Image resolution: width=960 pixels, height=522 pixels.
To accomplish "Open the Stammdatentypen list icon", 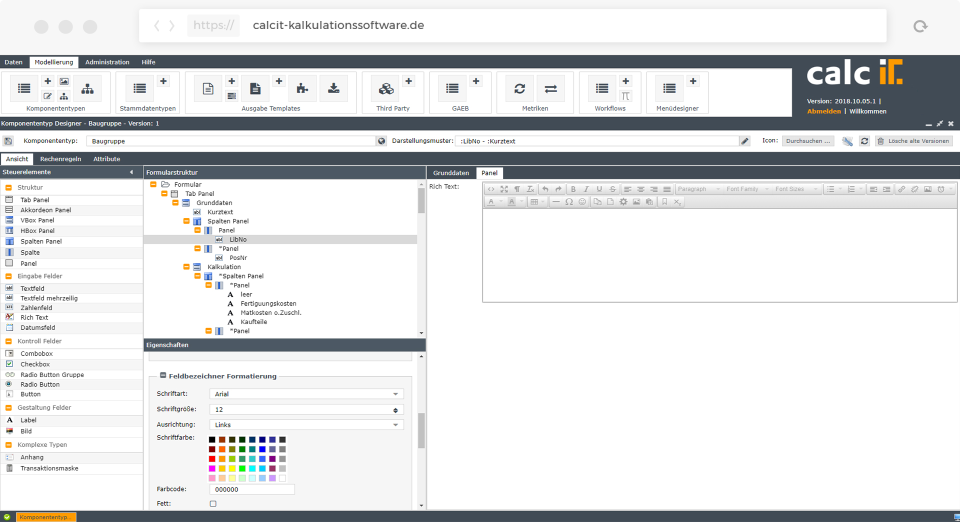I will click(x=140, y=89).
